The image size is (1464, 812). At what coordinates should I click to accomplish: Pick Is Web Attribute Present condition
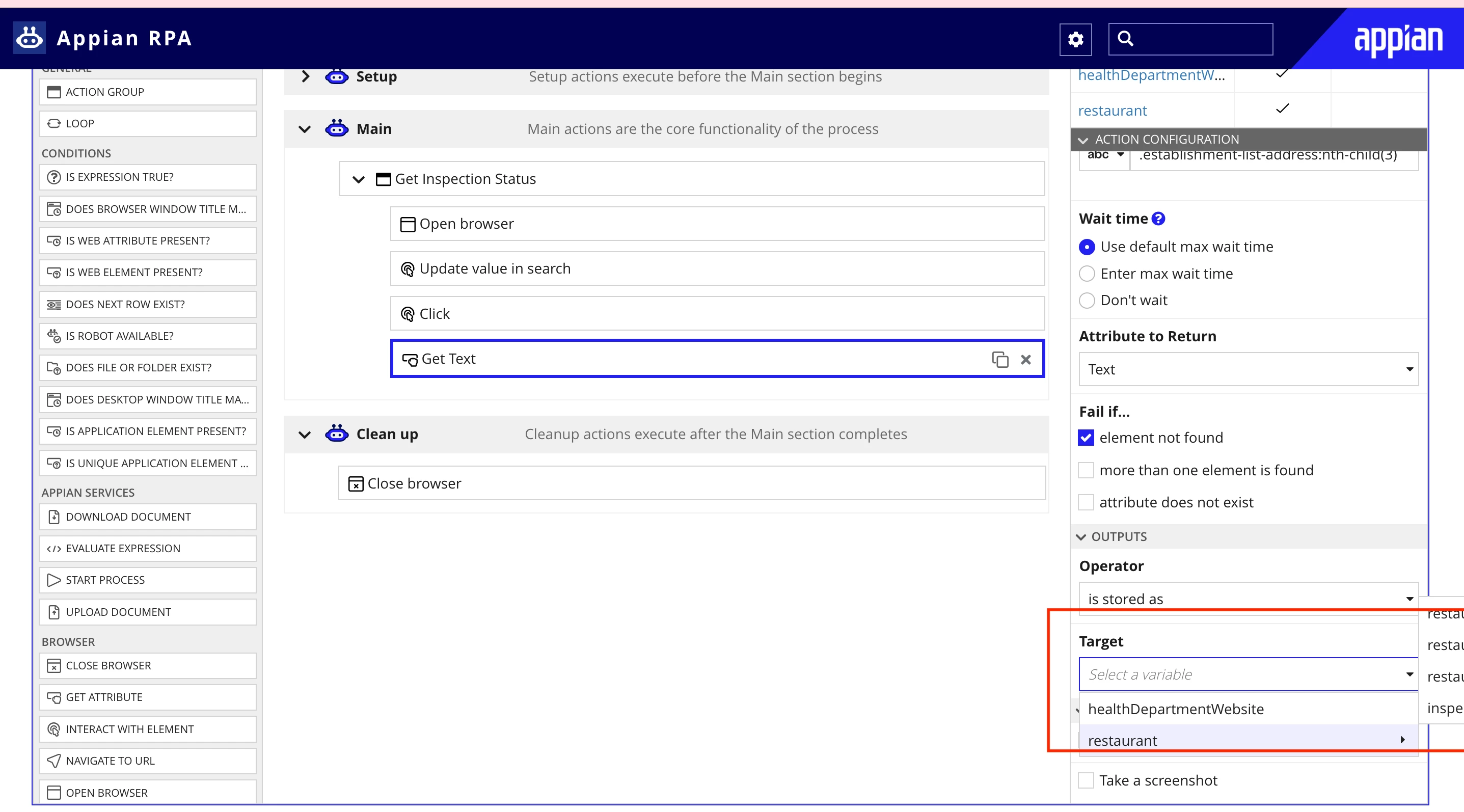pos(148,241)
